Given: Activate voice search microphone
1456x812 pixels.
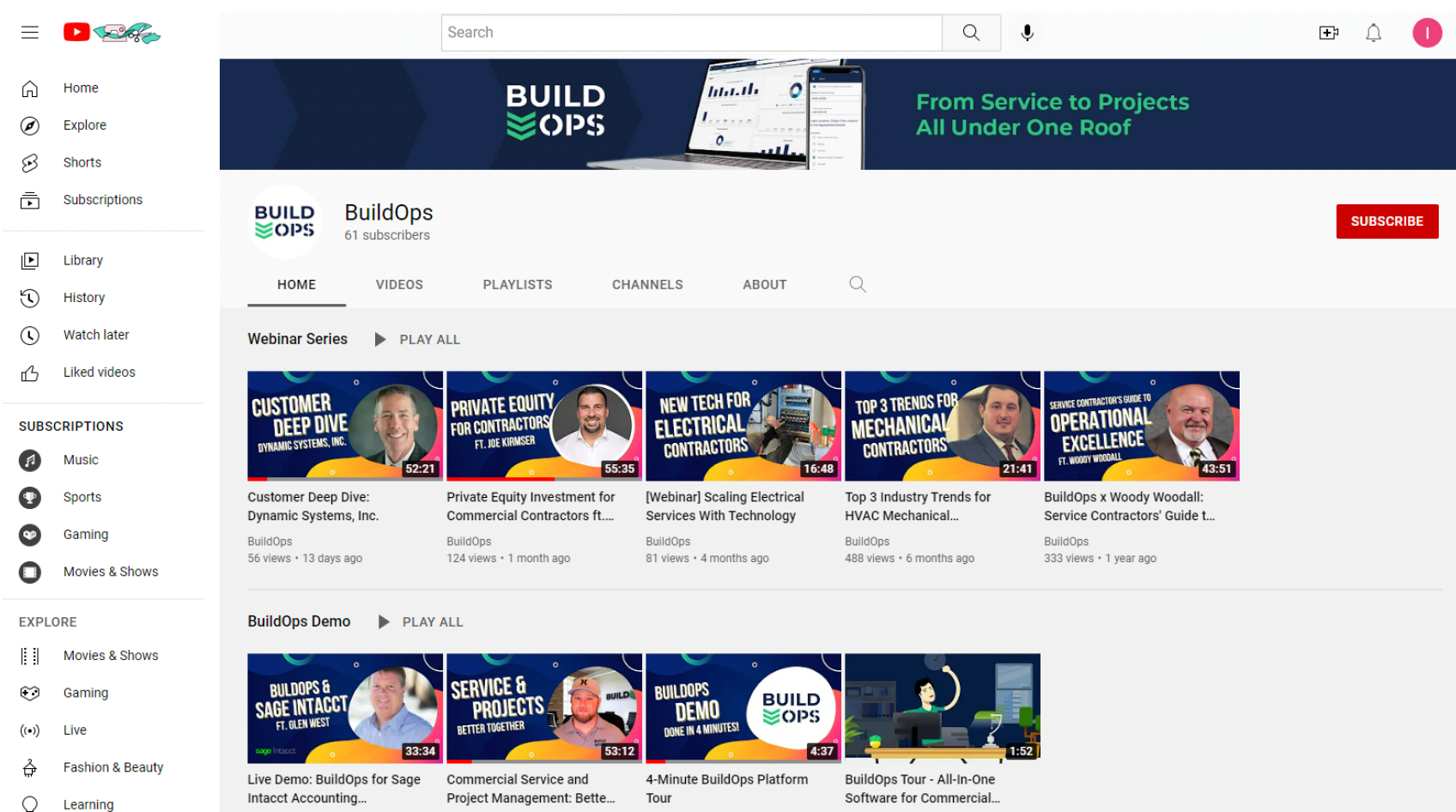Looking at the screenshot, I should (1027, 33).
